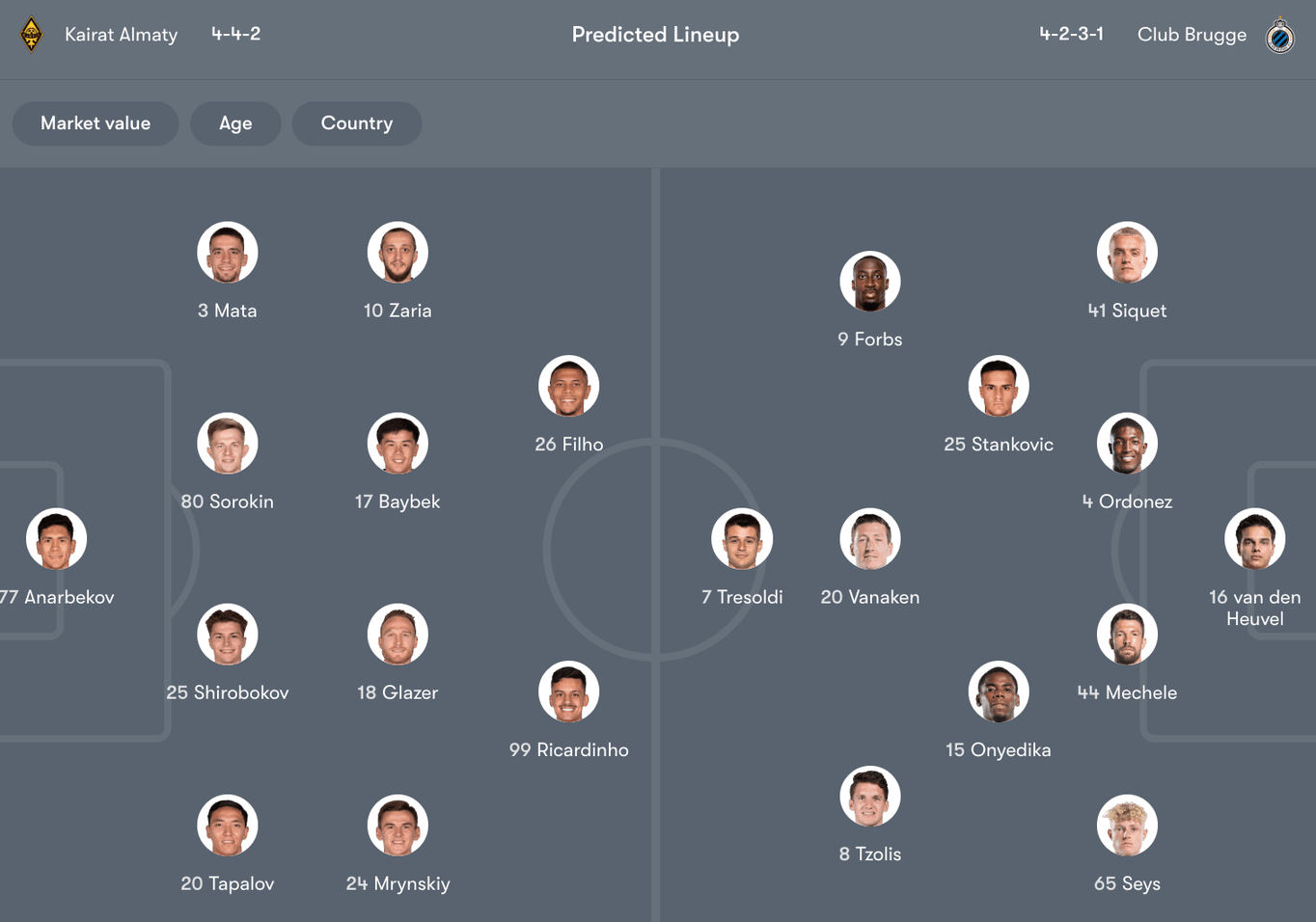Open 16 van den Heuvel portrait

(x=1255, y=539)
